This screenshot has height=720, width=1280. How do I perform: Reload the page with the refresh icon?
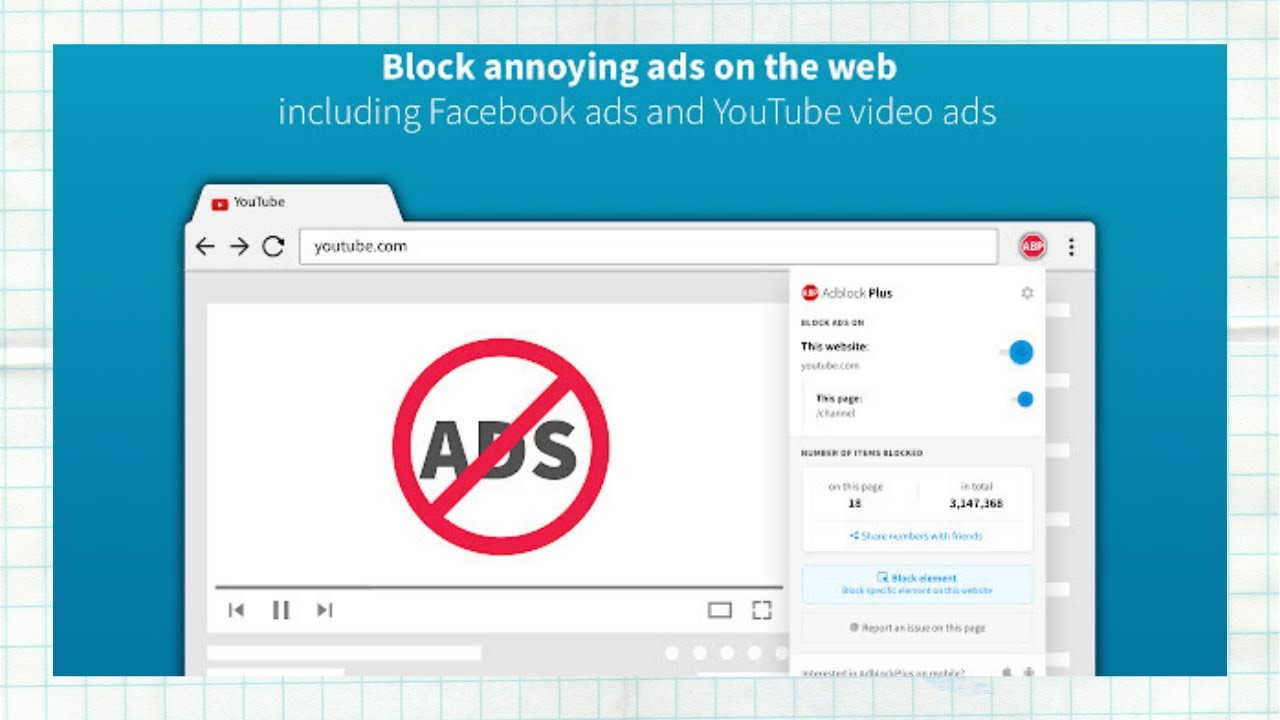273,246
